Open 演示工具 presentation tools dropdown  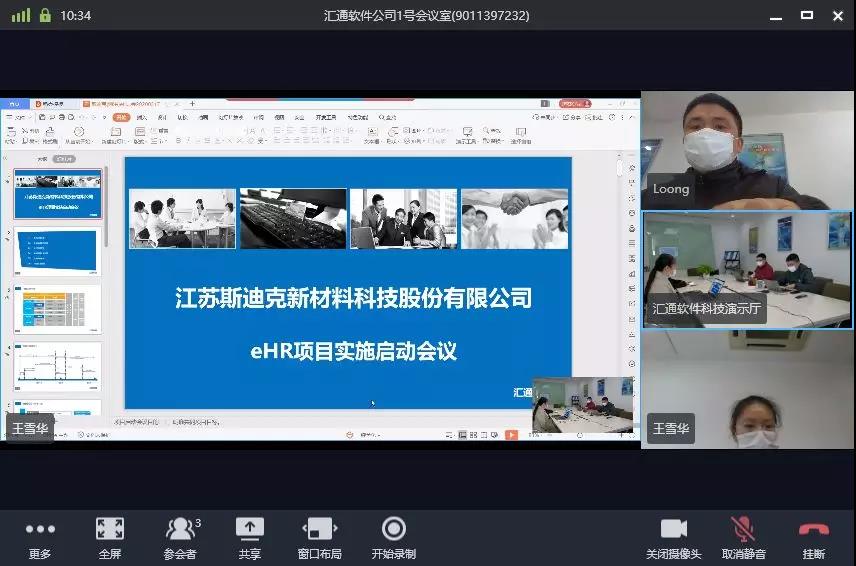point(467,134)
